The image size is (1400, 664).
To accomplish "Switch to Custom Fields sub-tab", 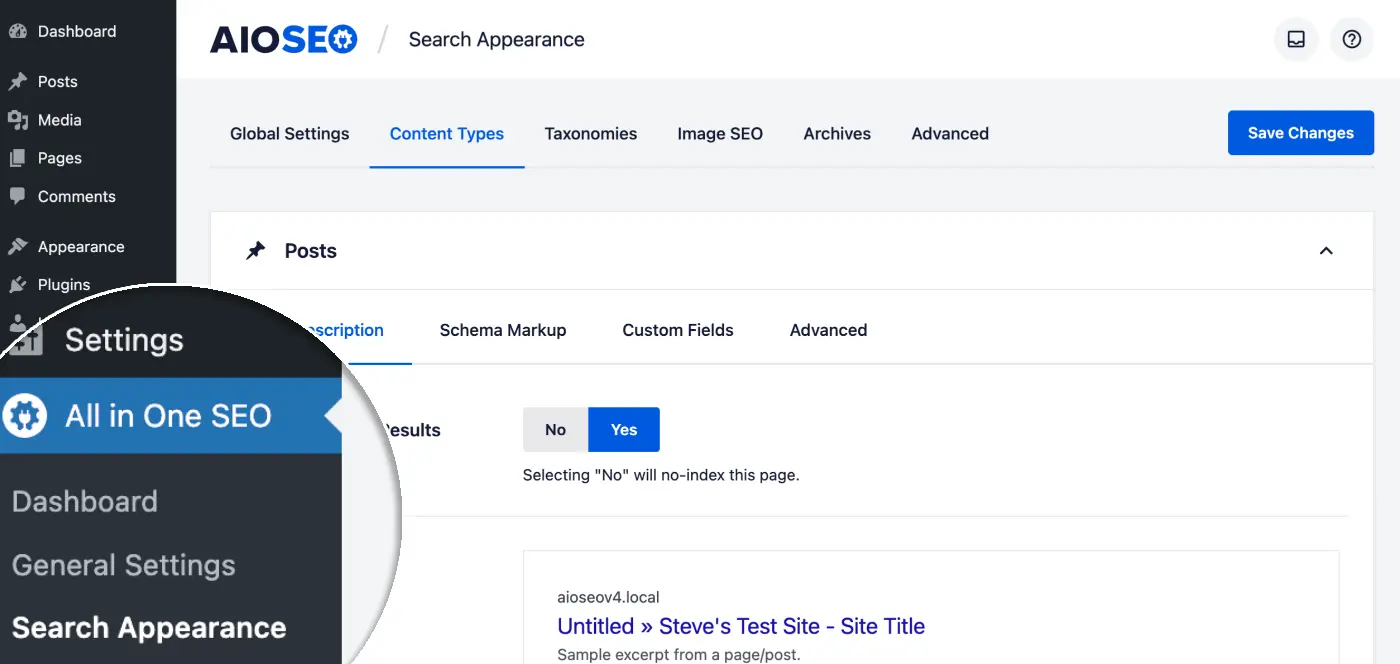I will click(678, 330).
